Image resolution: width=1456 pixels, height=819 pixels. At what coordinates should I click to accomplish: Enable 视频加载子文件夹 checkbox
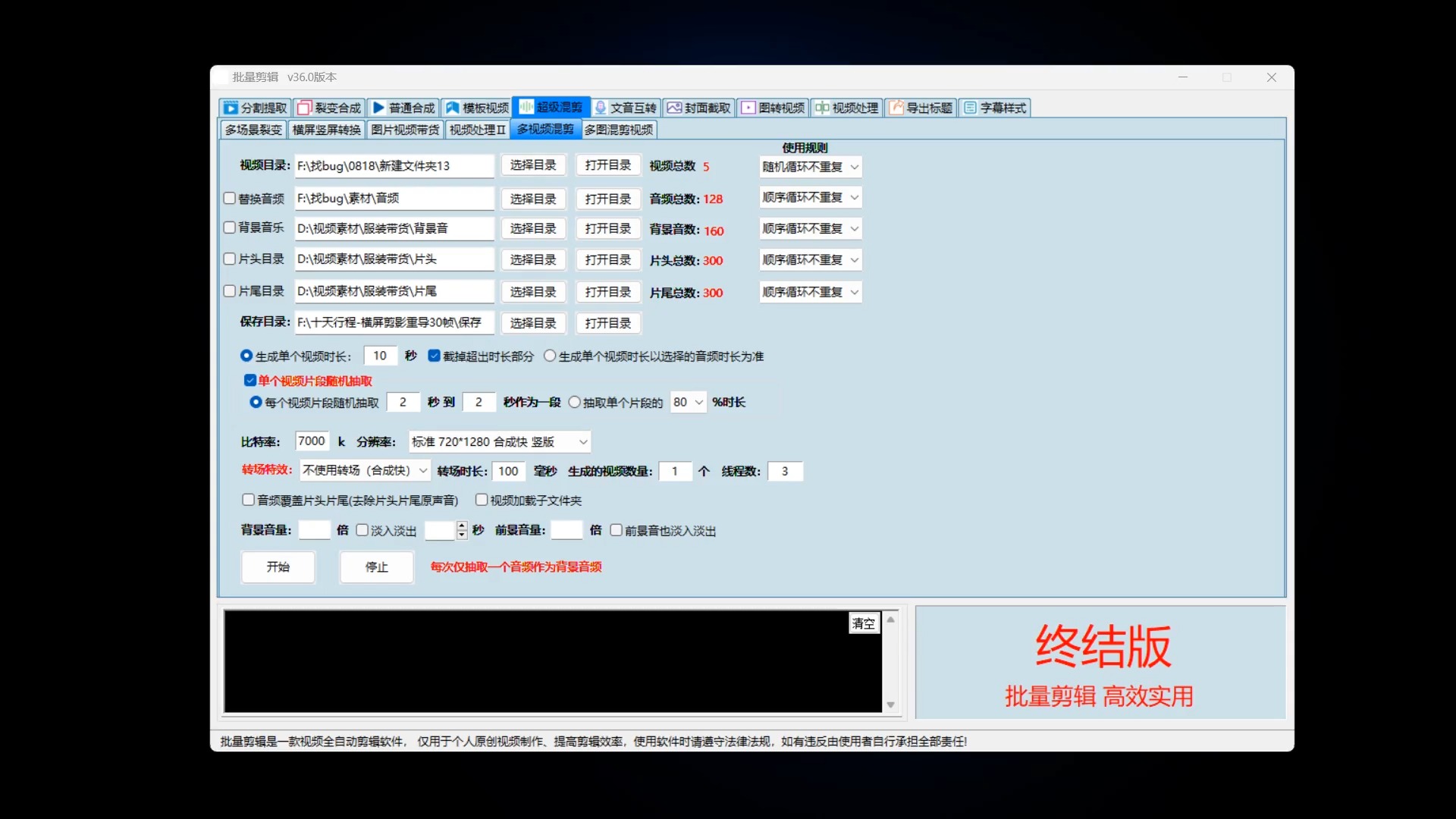(x=482, y=500)
